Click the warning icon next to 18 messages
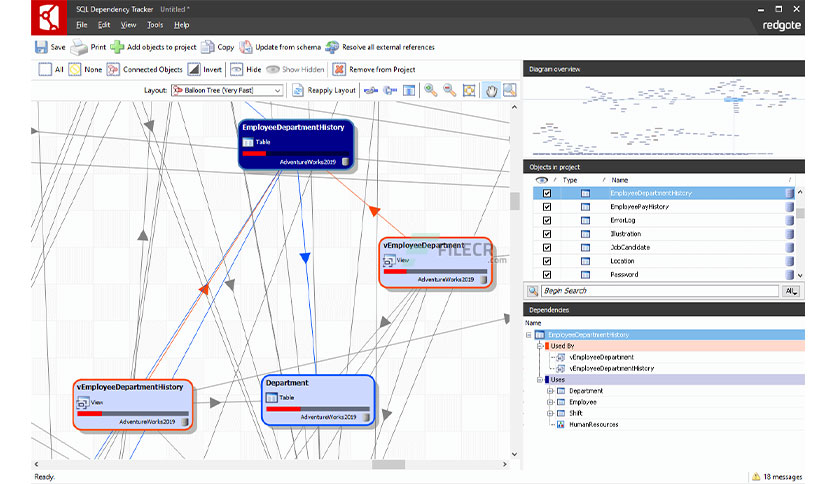The height and width of the screenshot is (484, 836). tap(756, 477)
